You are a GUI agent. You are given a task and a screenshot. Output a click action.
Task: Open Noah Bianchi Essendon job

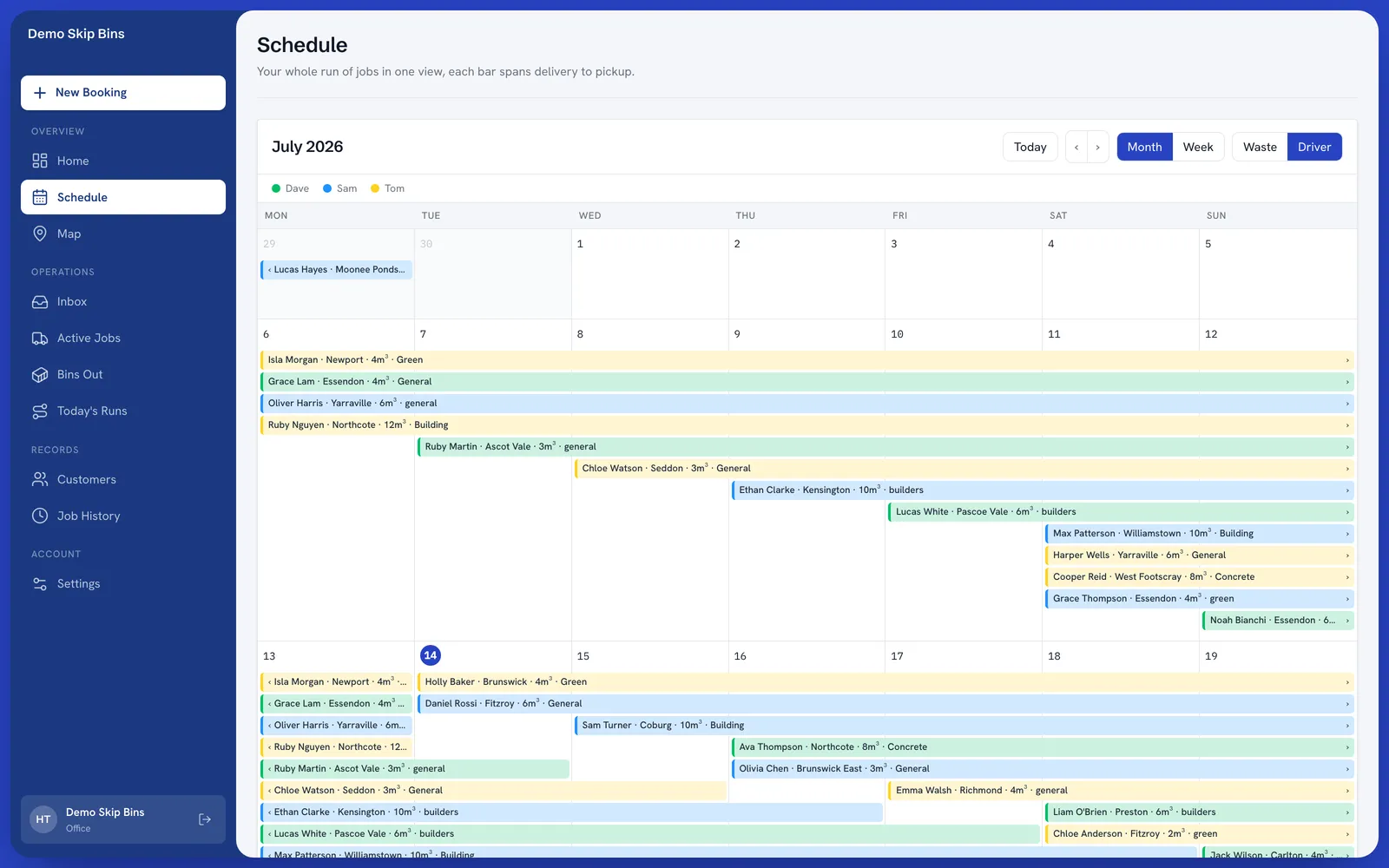tap(1278, 620)
